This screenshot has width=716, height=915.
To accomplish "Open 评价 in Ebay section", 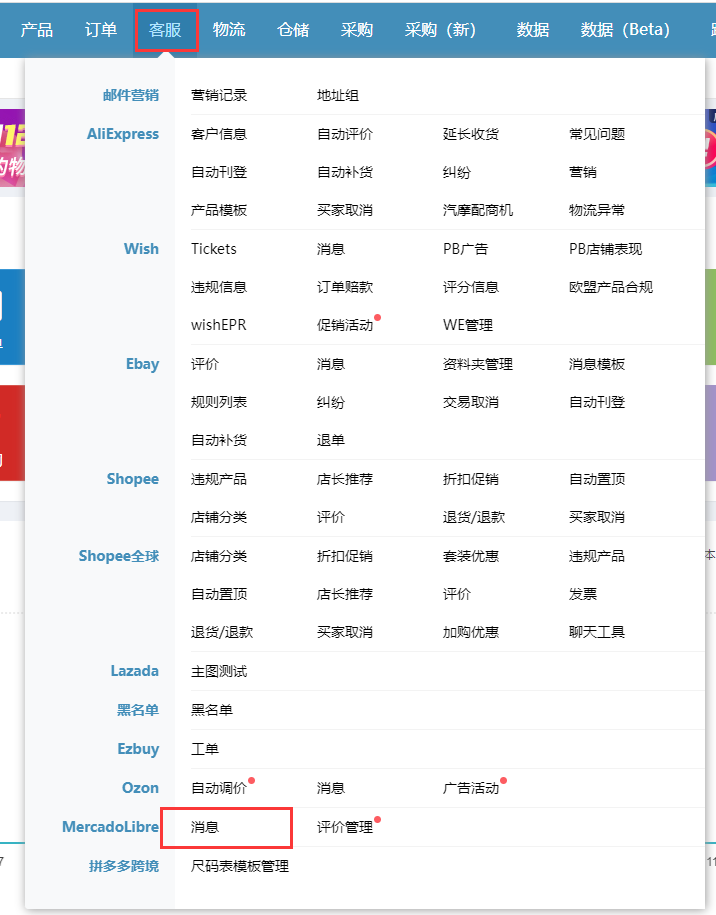I will (205, 364).
